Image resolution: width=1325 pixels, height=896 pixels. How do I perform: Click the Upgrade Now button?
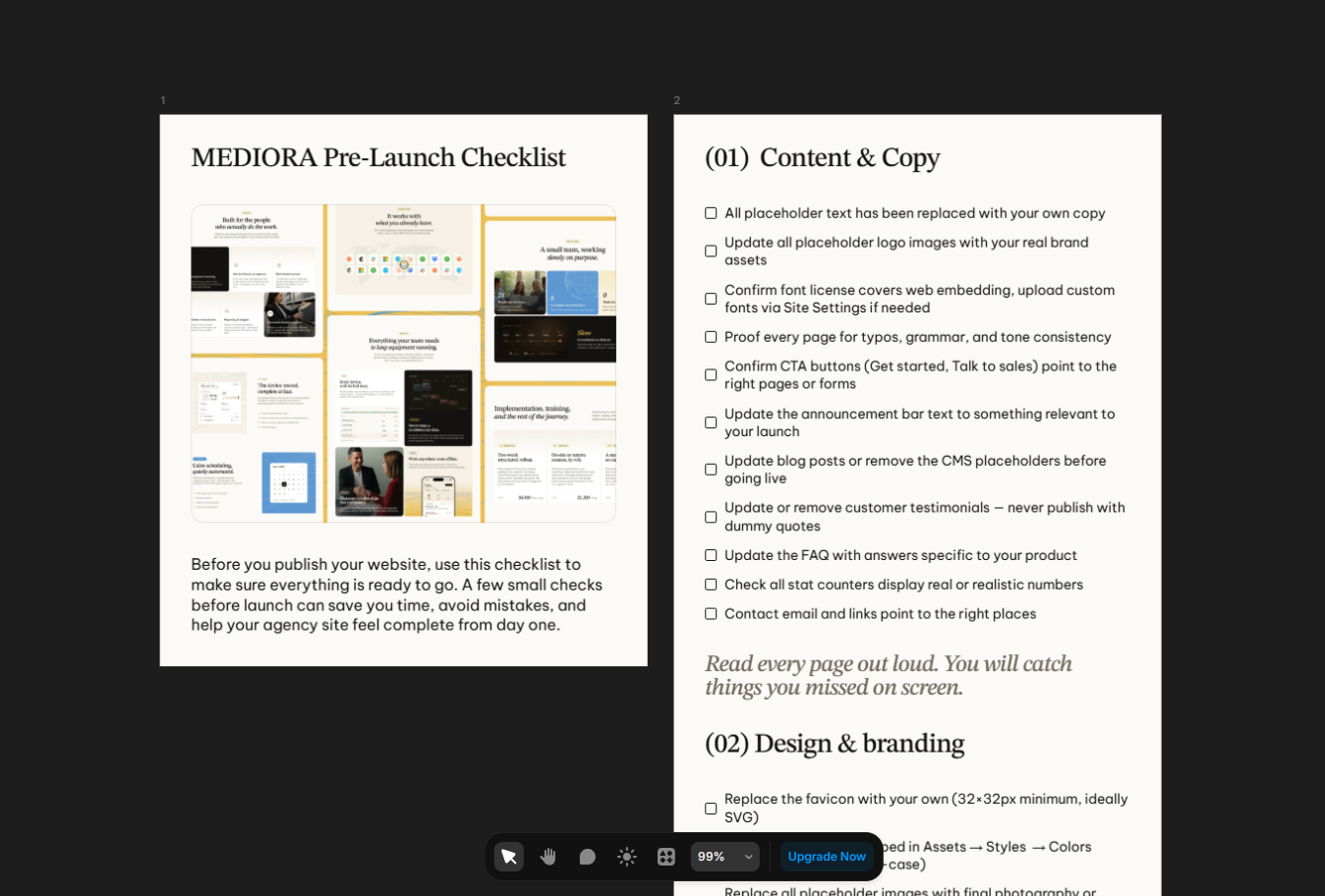click(x=827, y=857)
